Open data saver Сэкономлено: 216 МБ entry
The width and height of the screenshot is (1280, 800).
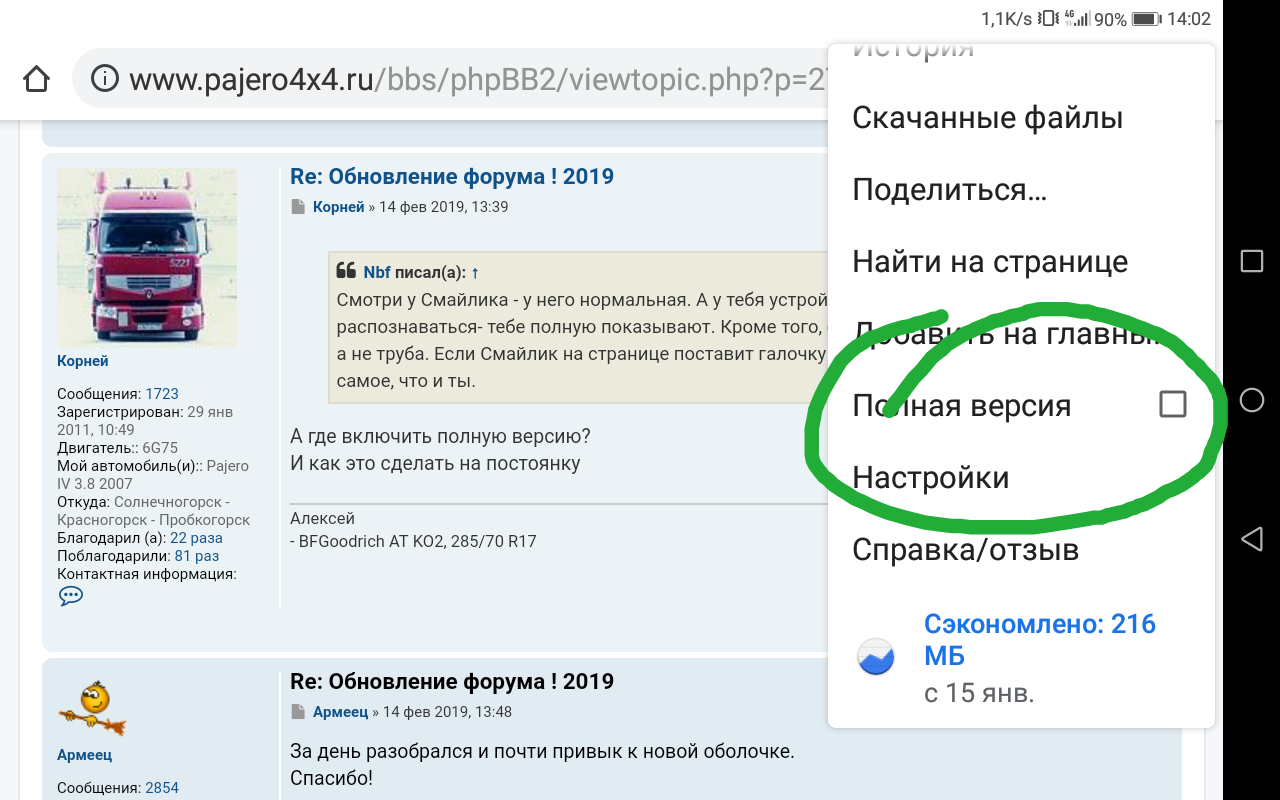(x=1022, y=657)
